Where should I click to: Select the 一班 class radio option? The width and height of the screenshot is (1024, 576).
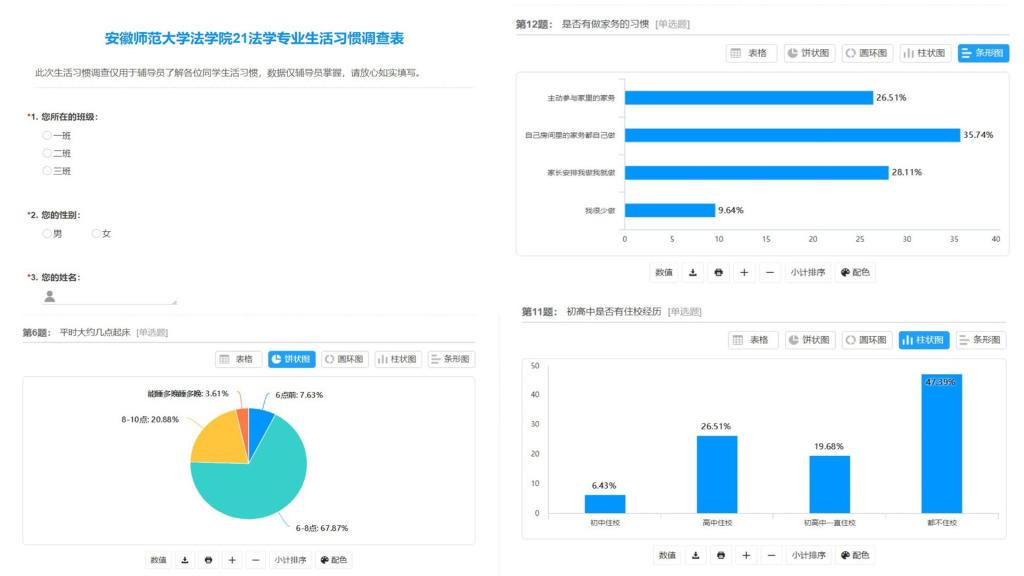[47, 135]
